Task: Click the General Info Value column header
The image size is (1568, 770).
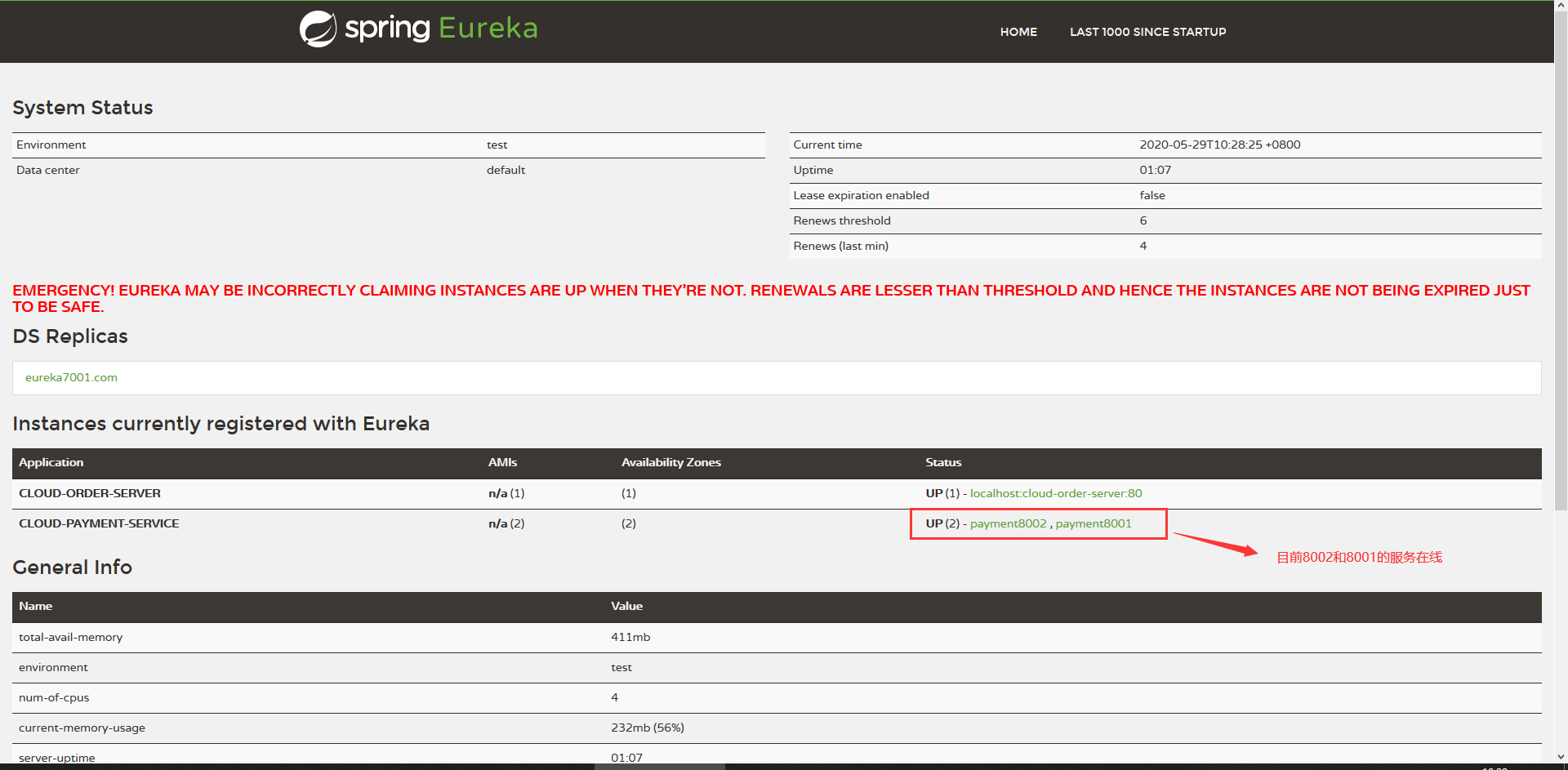Action: 626,606
